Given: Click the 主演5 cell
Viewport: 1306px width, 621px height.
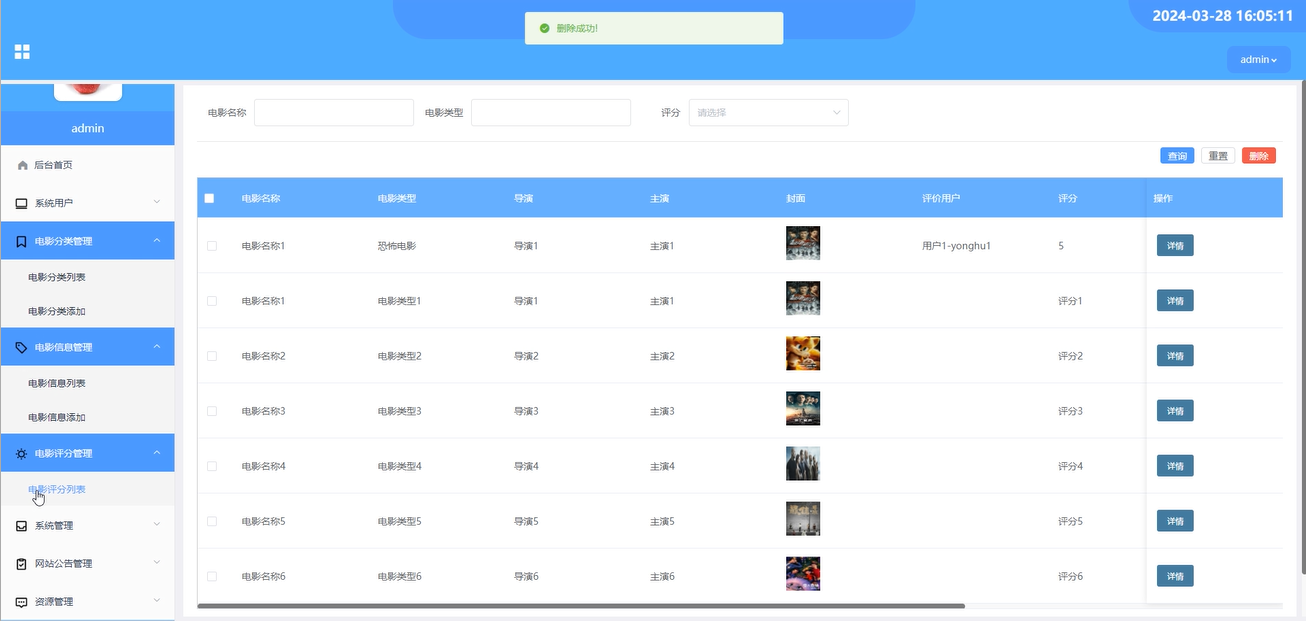Looking at the screenshot, I should pos(662,521).
